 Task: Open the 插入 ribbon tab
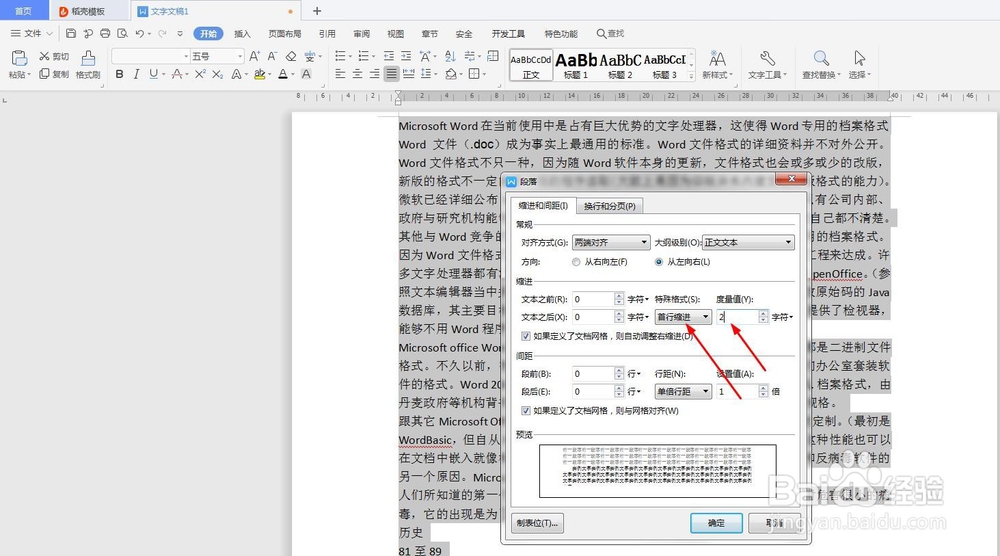242,34
